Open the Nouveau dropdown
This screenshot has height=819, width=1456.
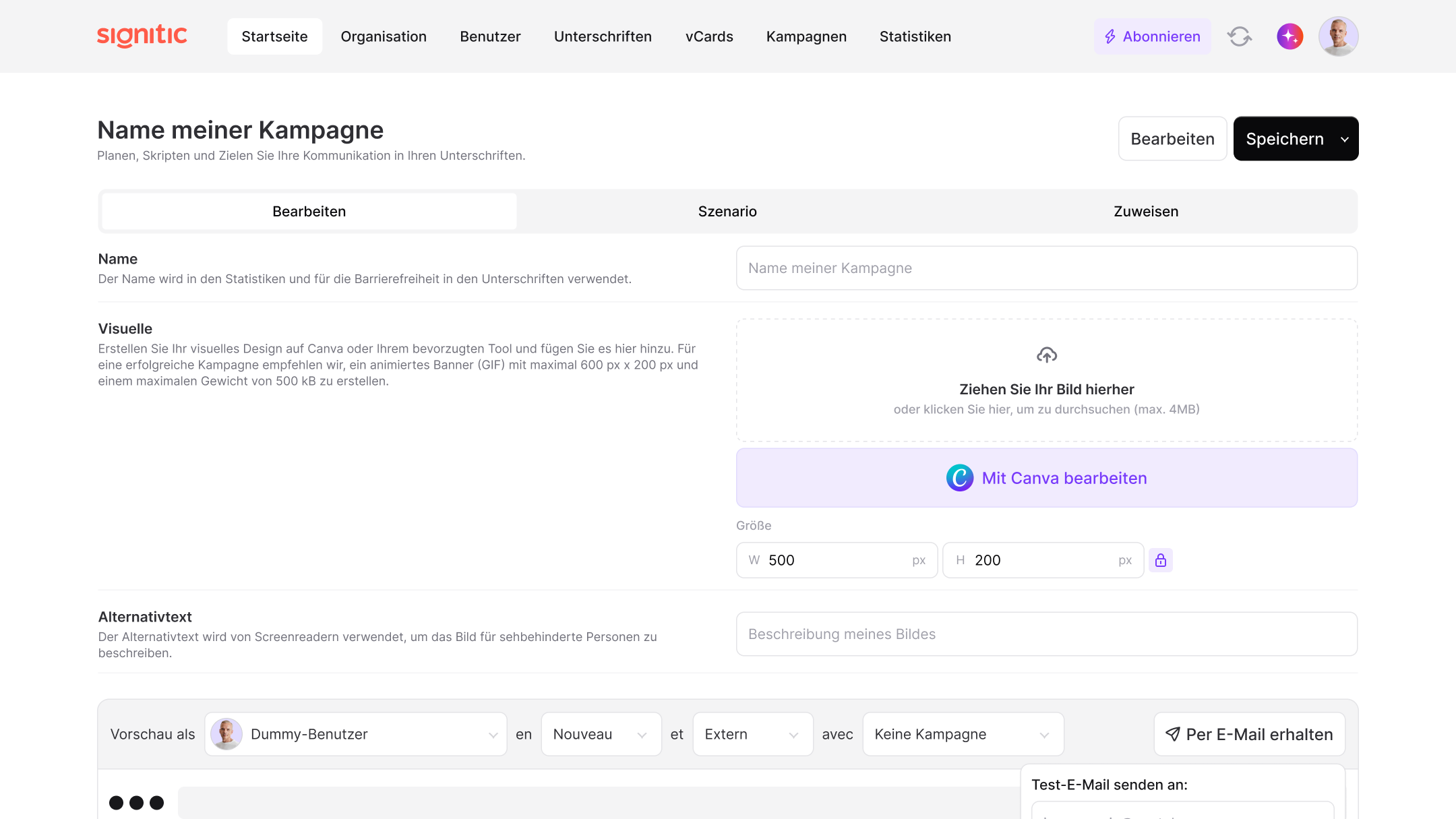(601, 734)
